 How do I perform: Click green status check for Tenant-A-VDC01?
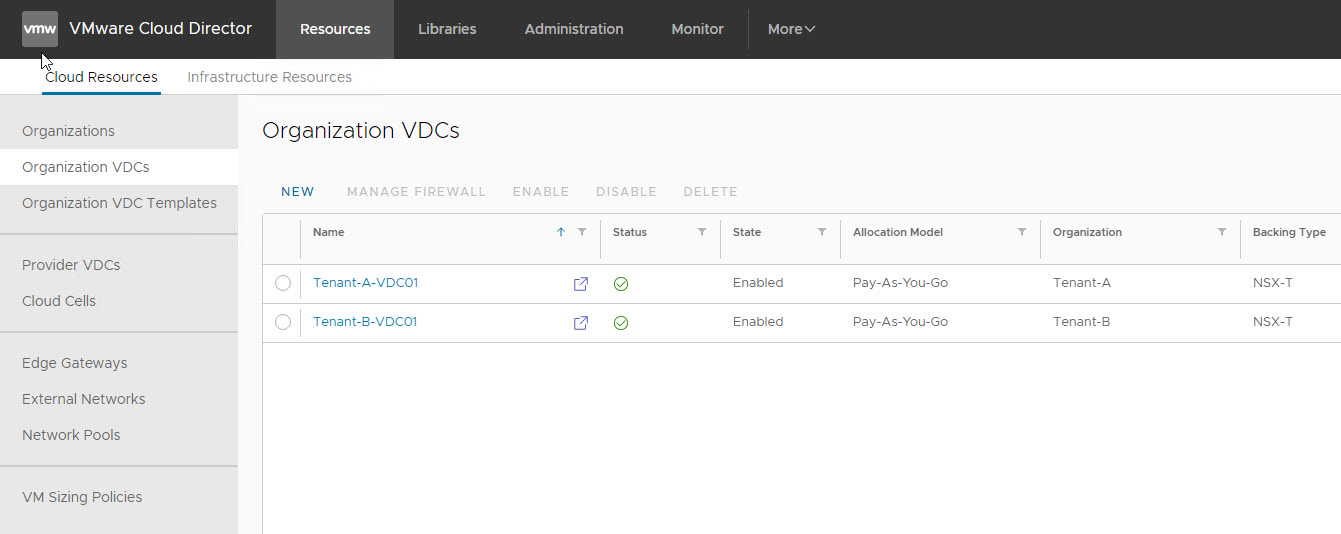(621, 284)
